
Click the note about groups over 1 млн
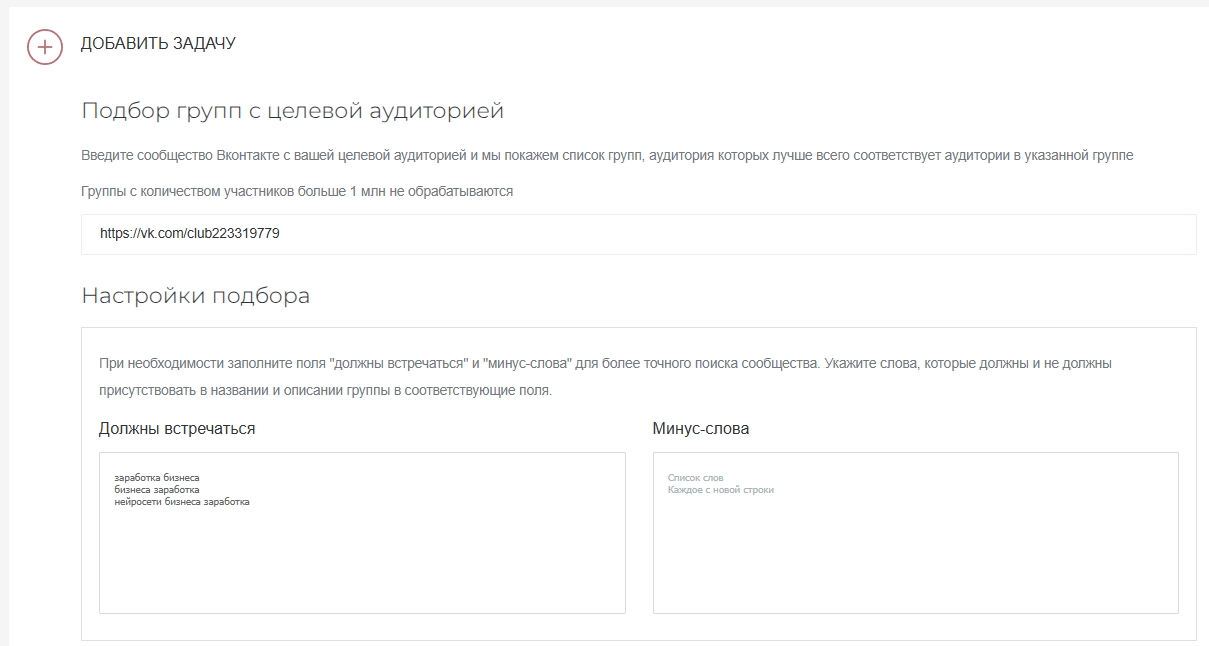[x=297, y=191]
